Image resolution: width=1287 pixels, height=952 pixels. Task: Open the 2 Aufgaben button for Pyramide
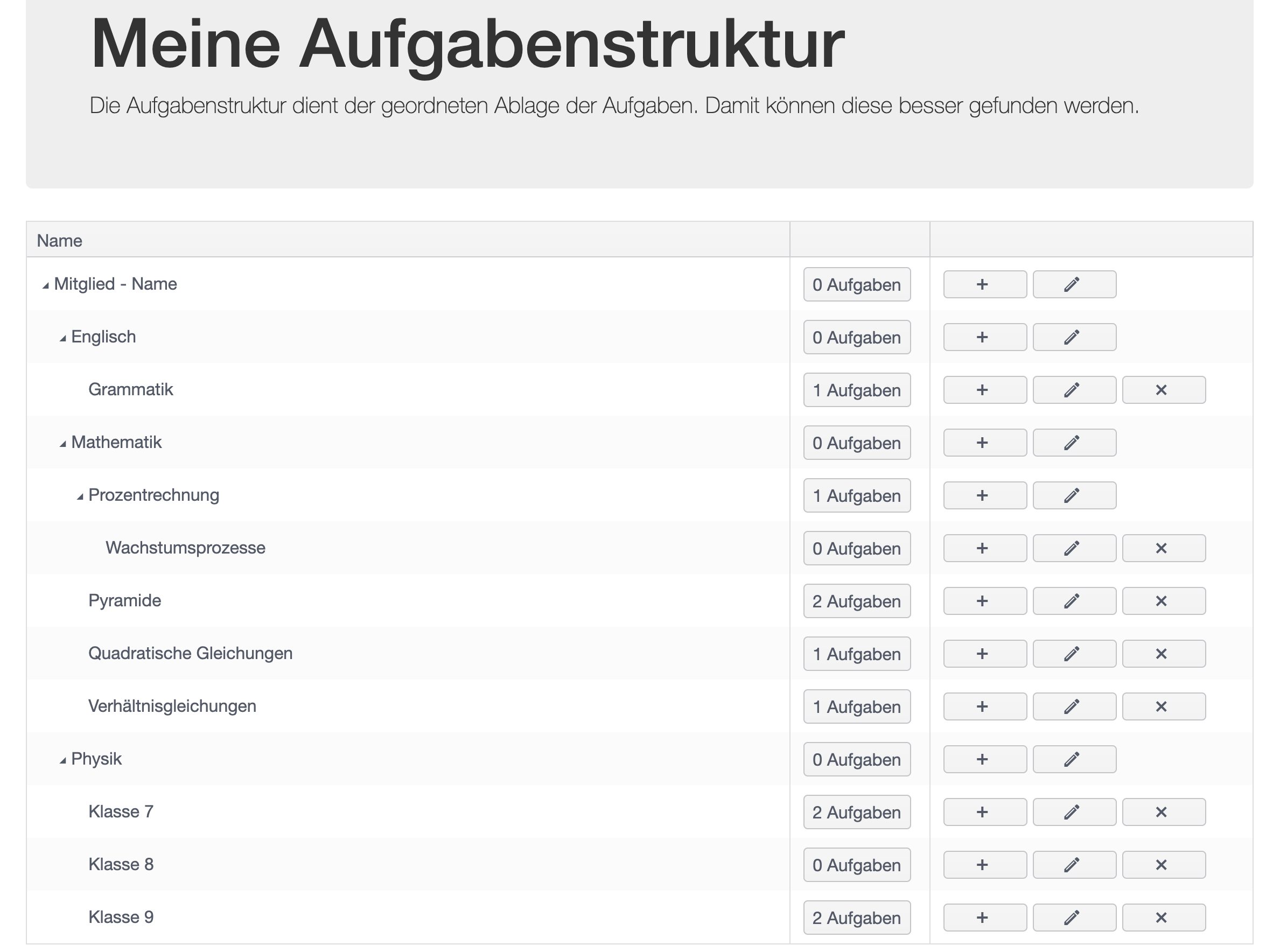[x=856, y=601]
